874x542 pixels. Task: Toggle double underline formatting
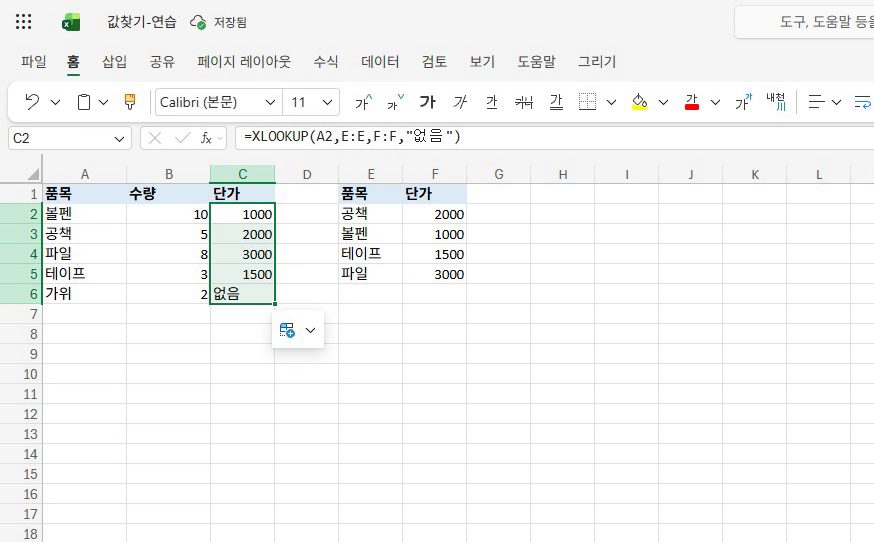tap(556, 102)
